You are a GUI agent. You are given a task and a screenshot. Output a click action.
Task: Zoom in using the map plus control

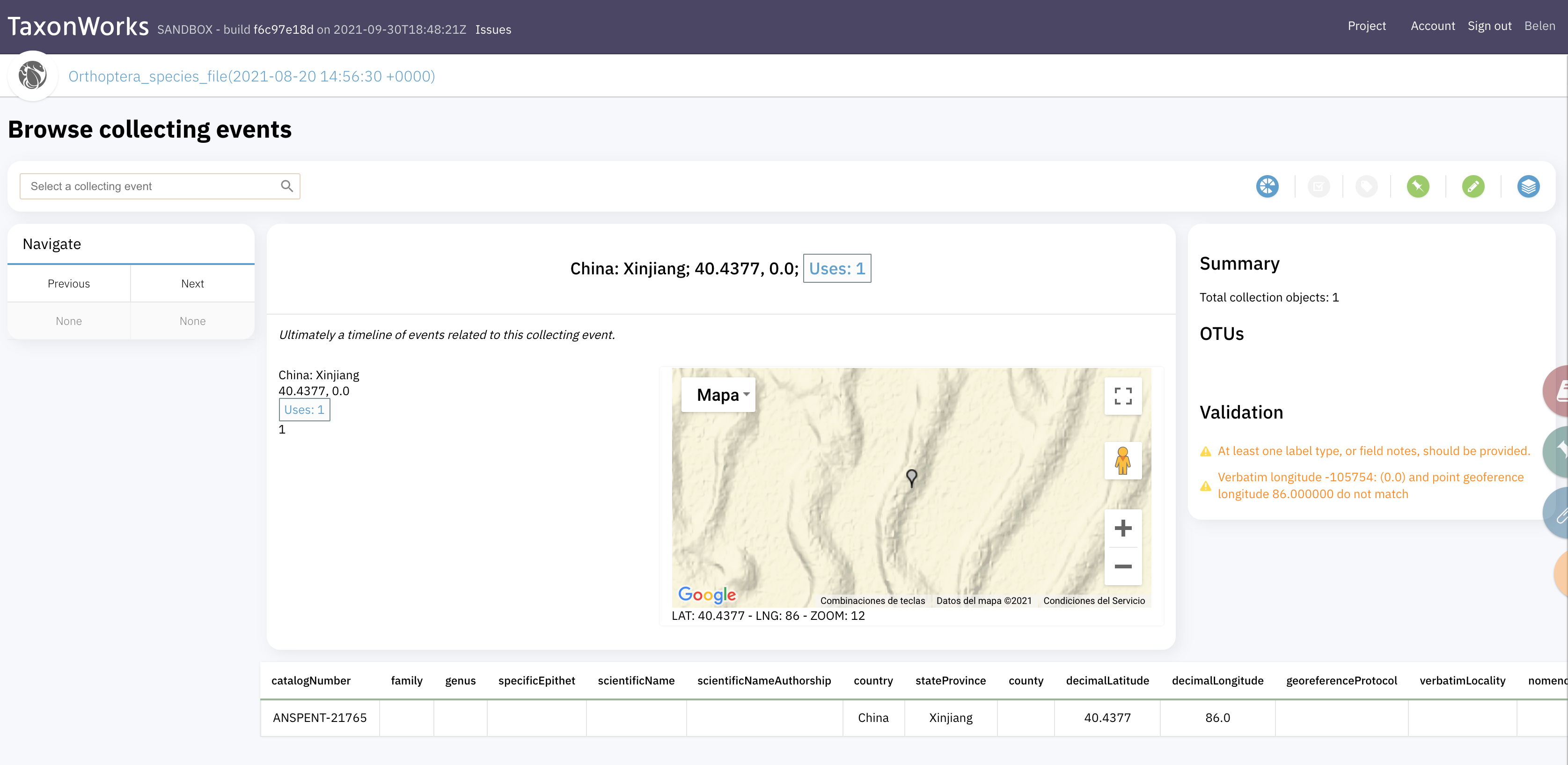tap(1122, 528)
